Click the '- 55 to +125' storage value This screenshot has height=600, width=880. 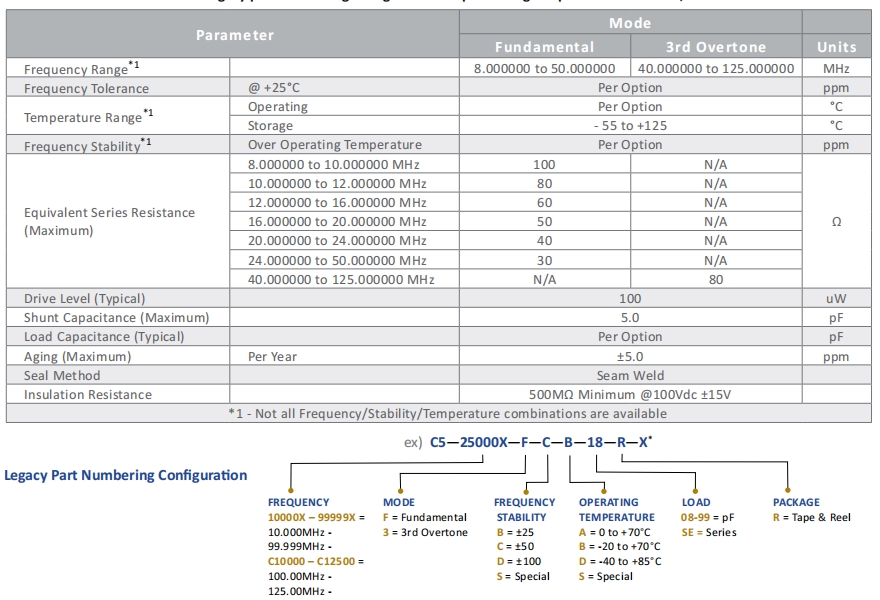(630, 126)
